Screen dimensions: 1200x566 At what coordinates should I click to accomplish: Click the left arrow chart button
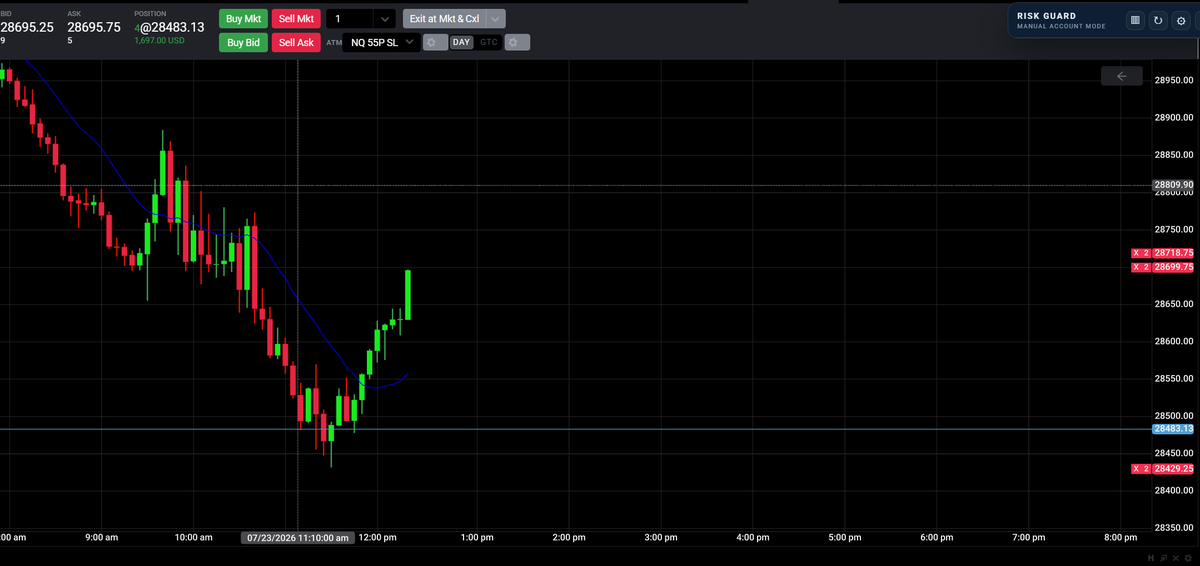point(1122,76)
